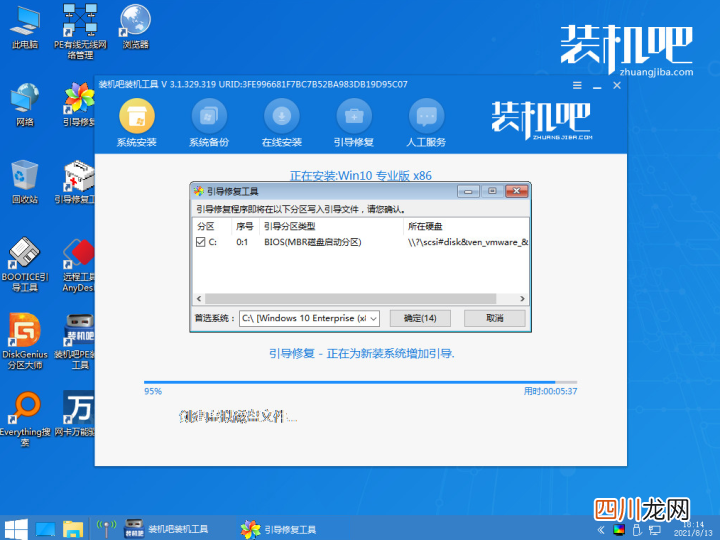Show hidden tray icons chevron
Viewport: 720px width, 540px height.
click(601, 529)
